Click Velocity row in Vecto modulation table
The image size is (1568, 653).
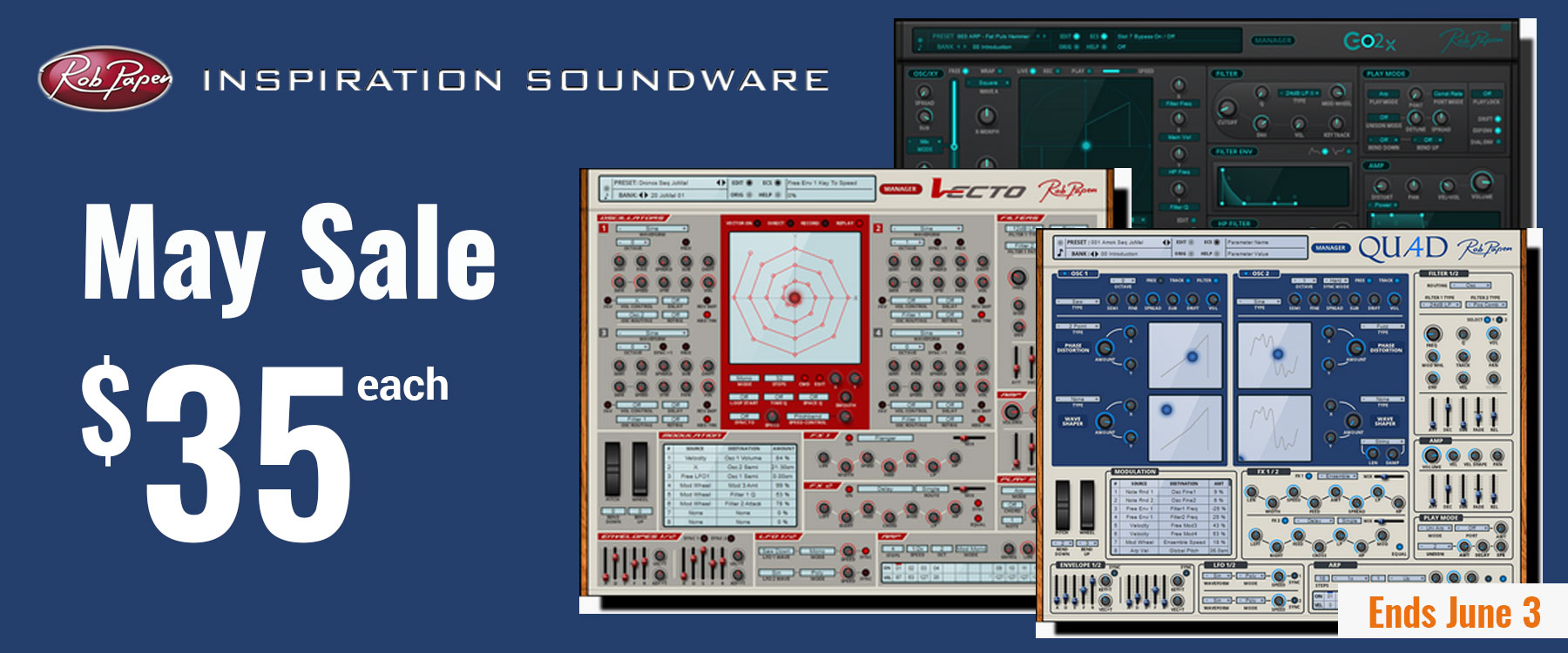click(731, 458)
